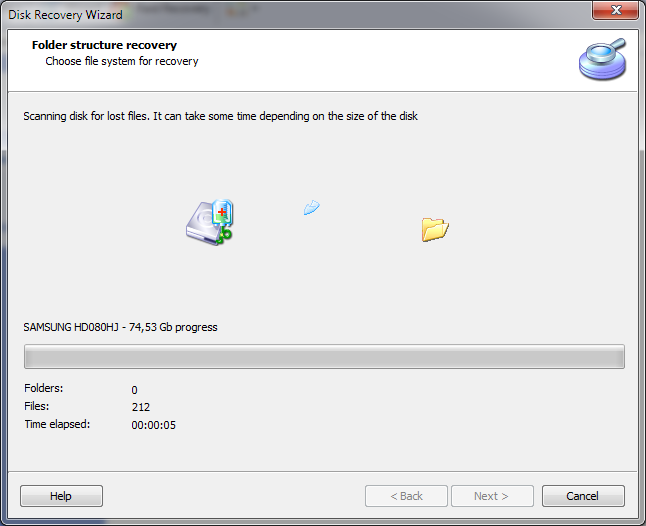Viewport: 646px width, 526px height.
Task: Click the Files label
Action: tap(36, 406)
